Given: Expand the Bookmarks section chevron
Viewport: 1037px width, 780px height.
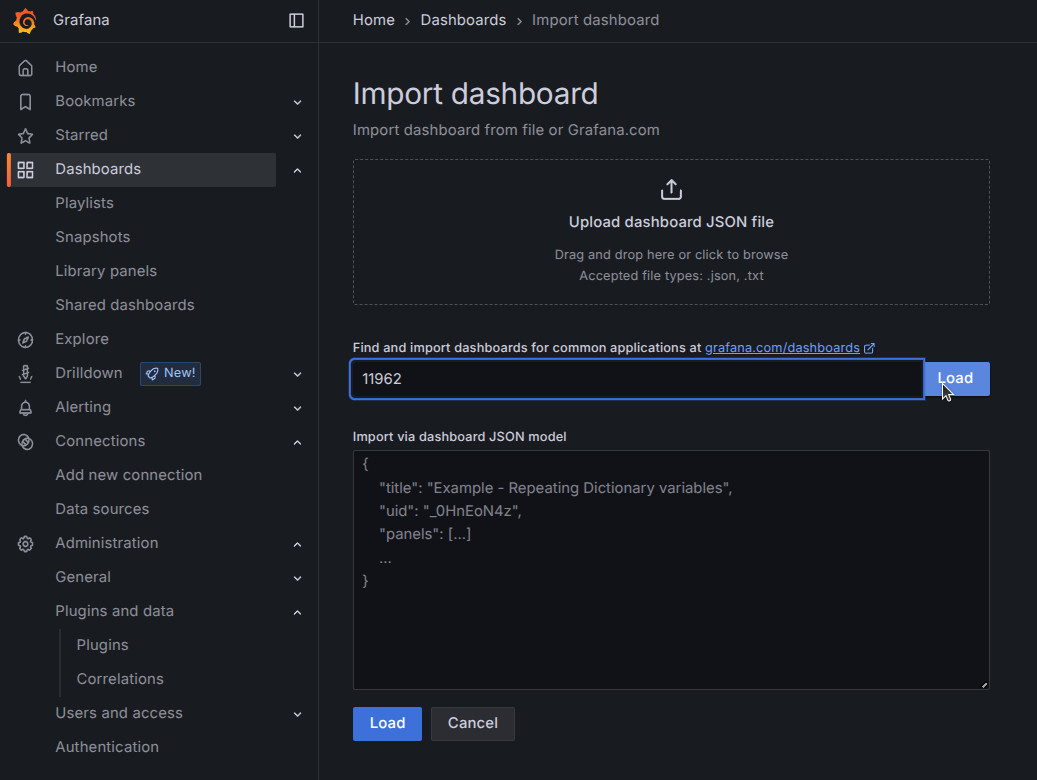Looking at the screenshot, I should point(297,102).
